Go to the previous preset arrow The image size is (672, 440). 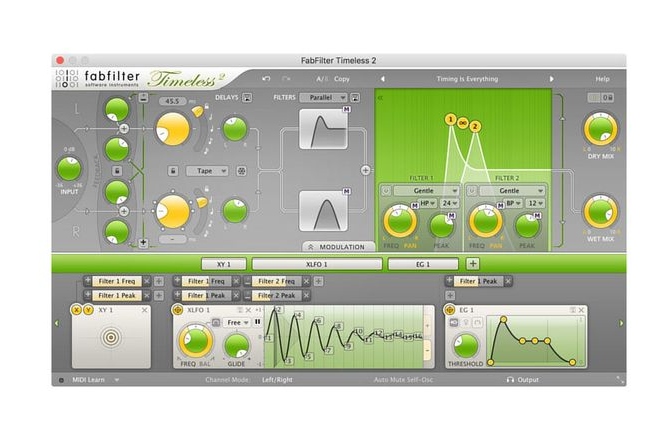tap(383, 79)
